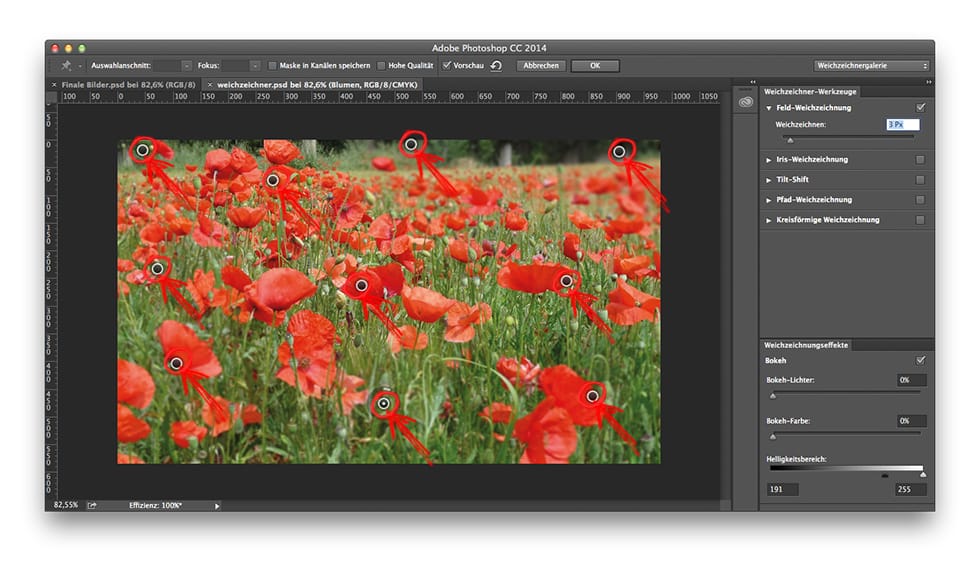Expand the Iris-Weichzeichnung section

coord(769,160)
